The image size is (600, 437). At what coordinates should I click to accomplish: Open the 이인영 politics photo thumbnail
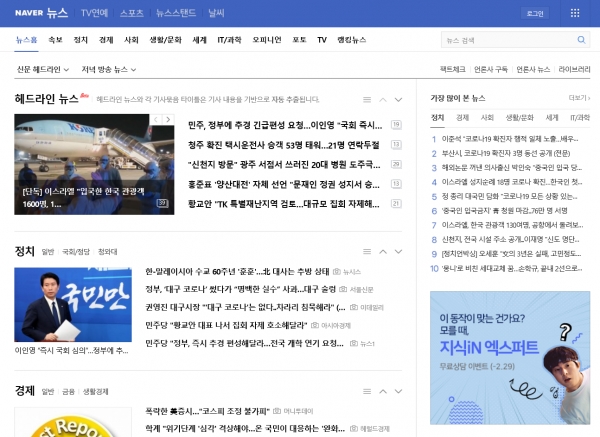73,305
